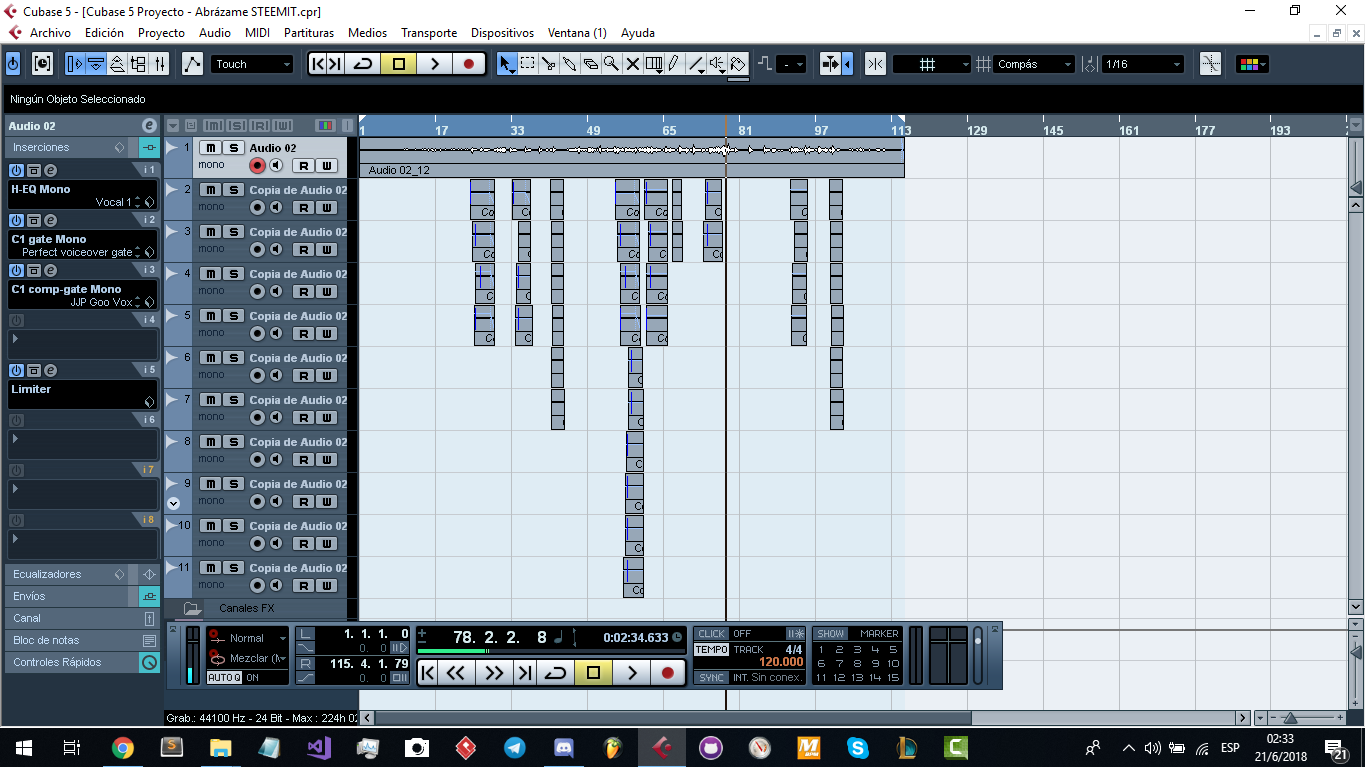Image resolution: width=1365 pixels, height=767 pixels.
Task: Click SHOW markers button
Action: point(830,633)
